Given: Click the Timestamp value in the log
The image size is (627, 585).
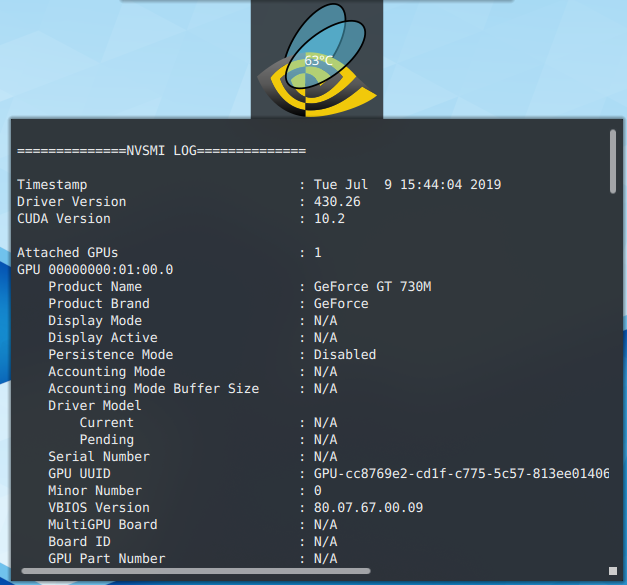Looking at the screenshot, I should pyautogui.click(x=407, y=185).
